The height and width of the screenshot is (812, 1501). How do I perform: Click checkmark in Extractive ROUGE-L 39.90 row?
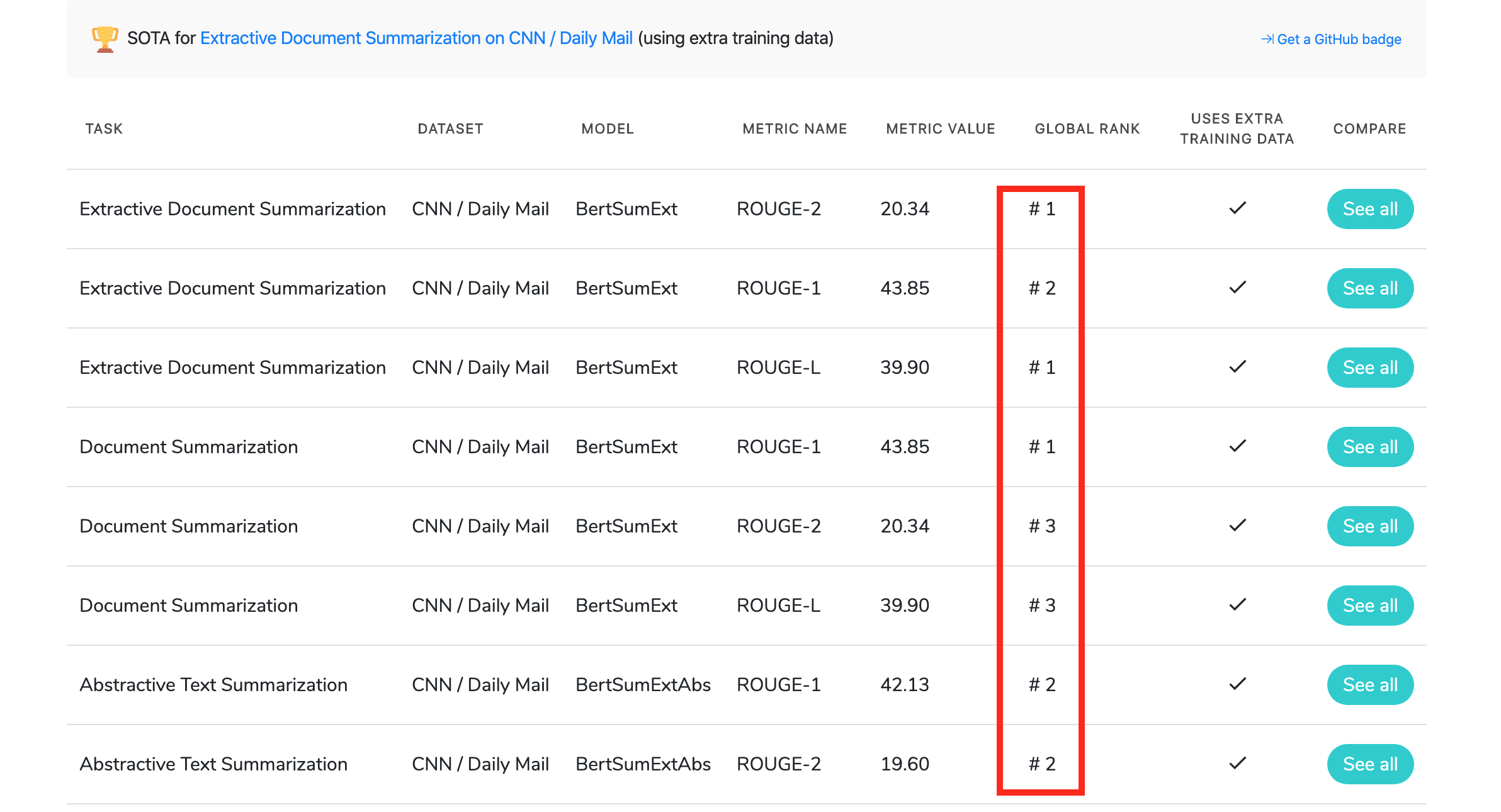click(1237, 367)
